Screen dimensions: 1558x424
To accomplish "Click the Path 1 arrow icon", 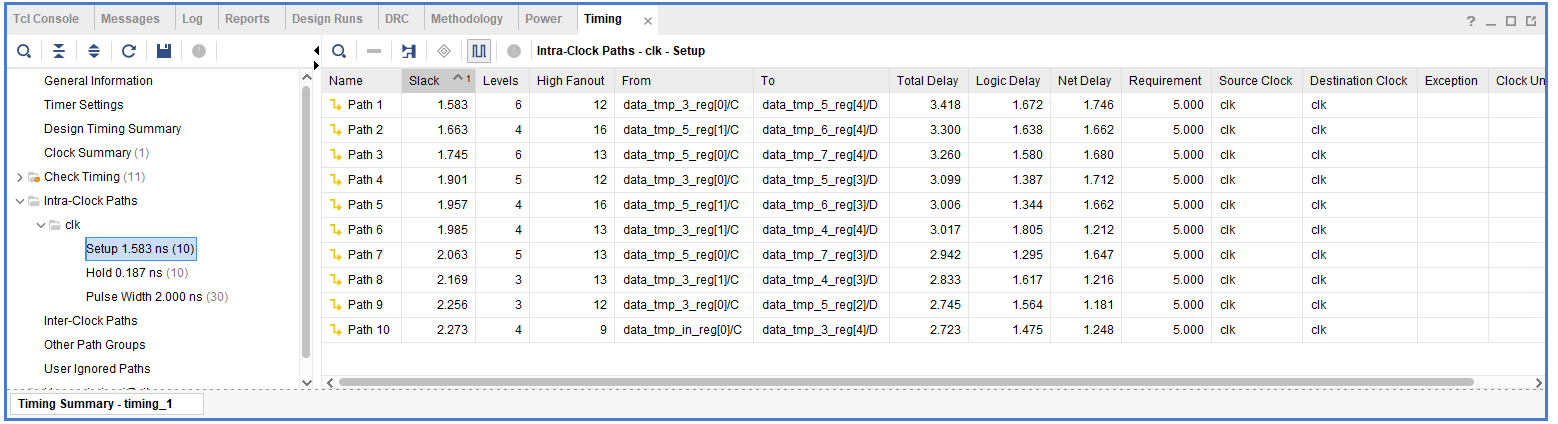I will [x=336, y=105].
